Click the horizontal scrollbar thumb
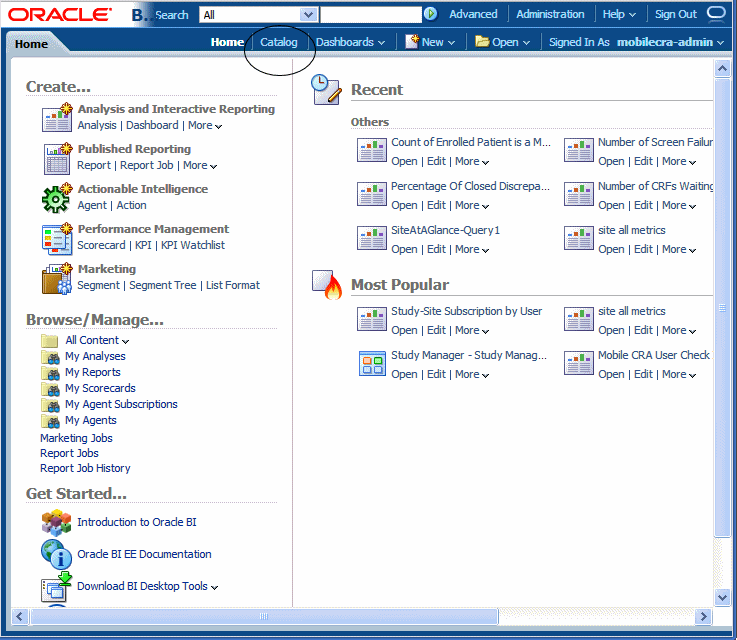 (x=264, y=616)
